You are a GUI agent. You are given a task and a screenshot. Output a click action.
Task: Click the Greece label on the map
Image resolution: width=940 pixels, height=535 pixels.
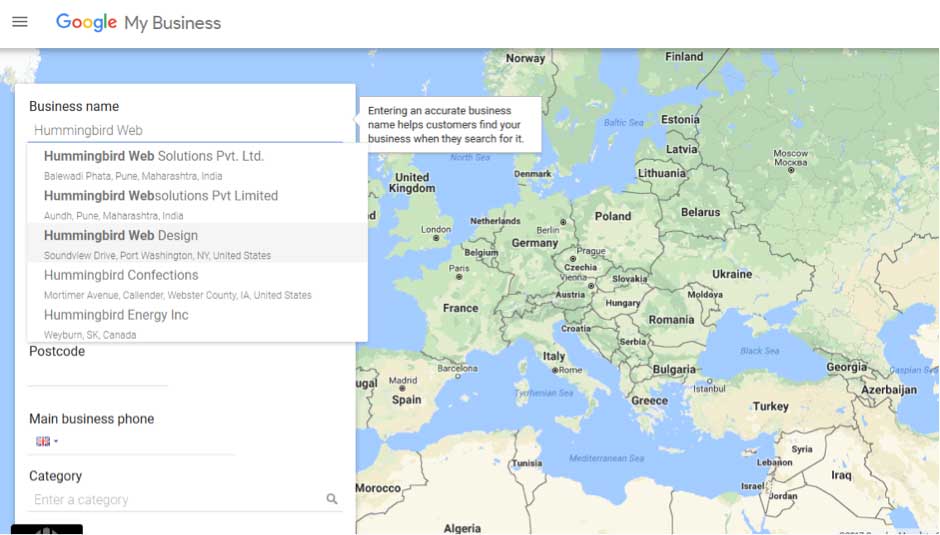click(x=649, y=401)
